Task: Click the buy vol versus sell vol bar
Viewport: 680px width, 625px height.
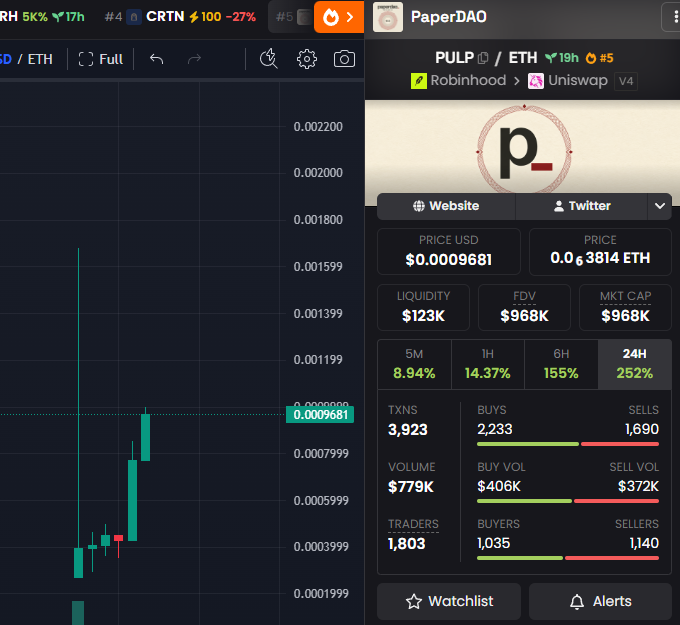Action: 568,501
